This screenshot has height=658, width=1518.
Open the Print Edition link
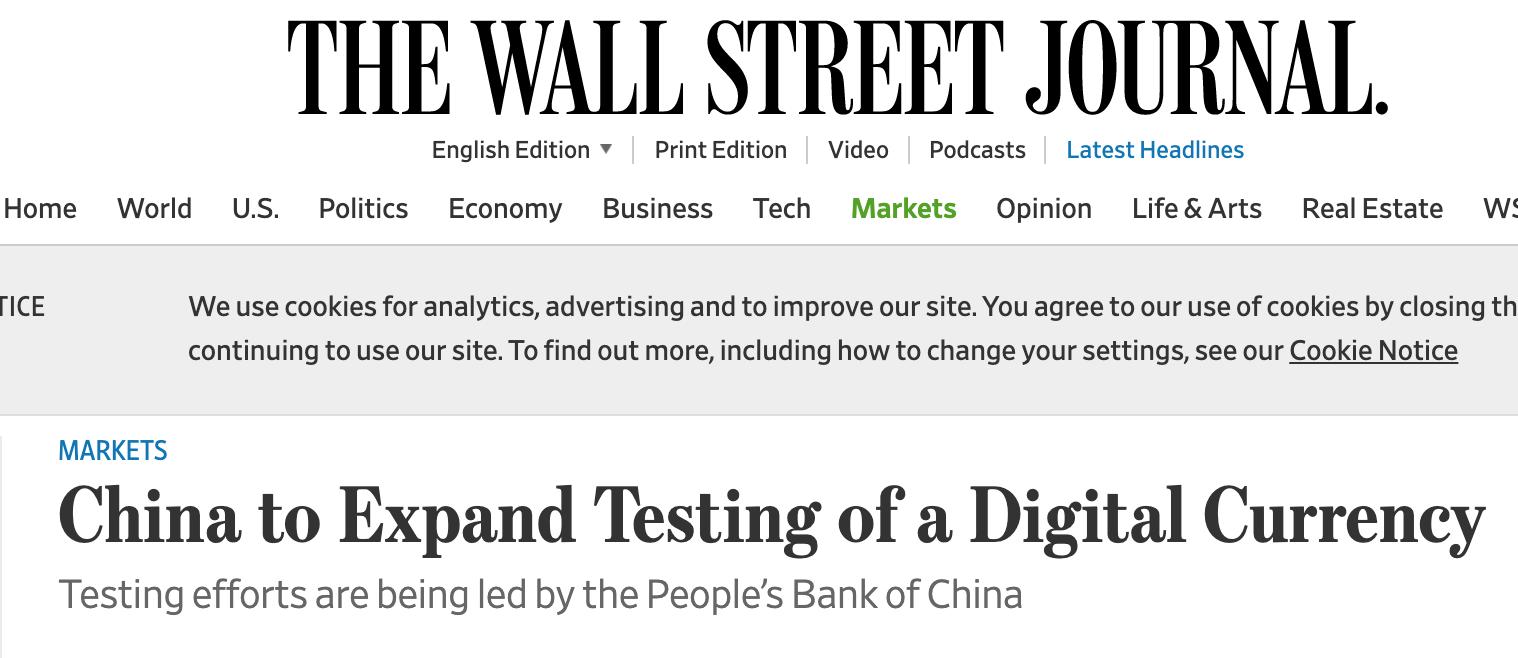pyautogui.click(x=720, y=150)
